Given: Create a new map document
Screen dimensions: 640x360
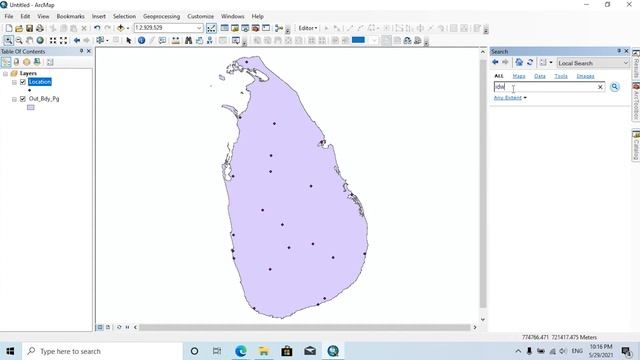Looking at the screenshot, I should pyautogui.click(x=9, y=28).
